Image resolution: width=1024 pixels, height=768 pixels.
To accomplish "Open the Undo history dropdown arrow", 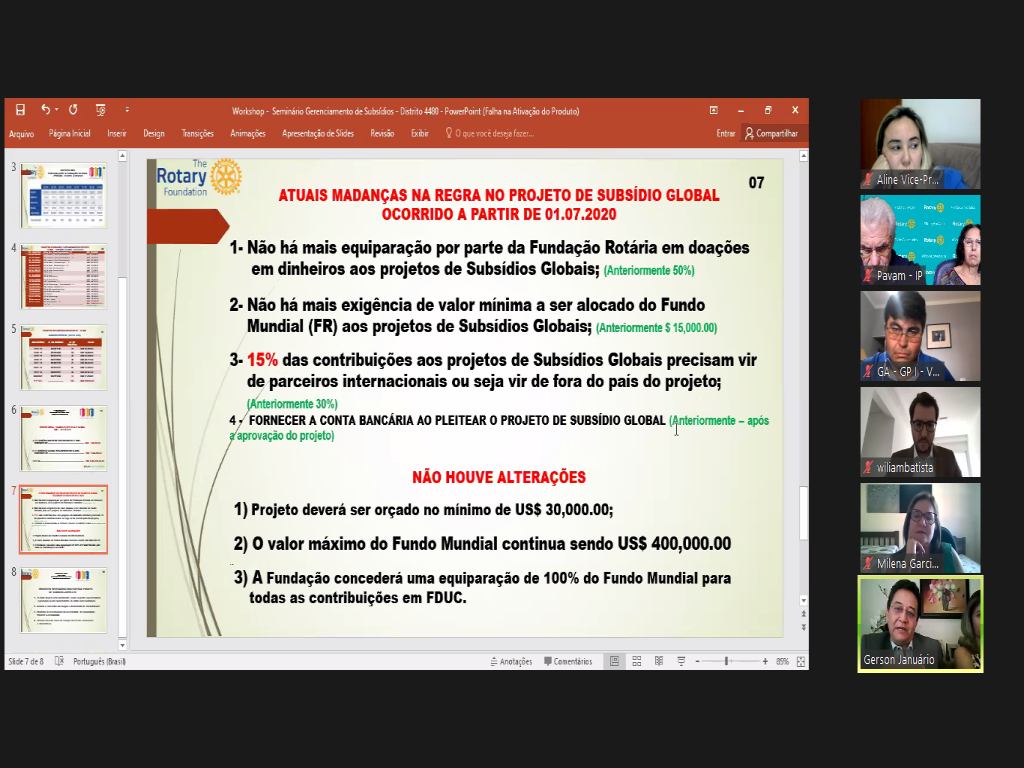I will 58,110.
